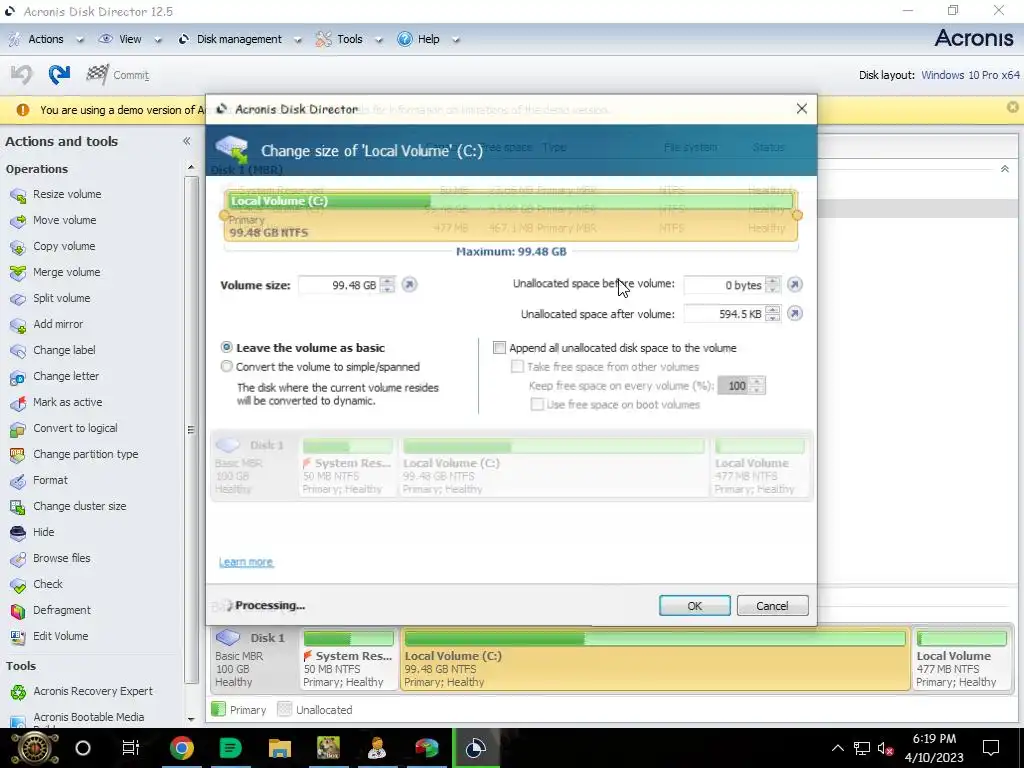Screen dimensions: 1024x768
Task: Click the left resize handle of volume bar
Action: tap(224, 215)
